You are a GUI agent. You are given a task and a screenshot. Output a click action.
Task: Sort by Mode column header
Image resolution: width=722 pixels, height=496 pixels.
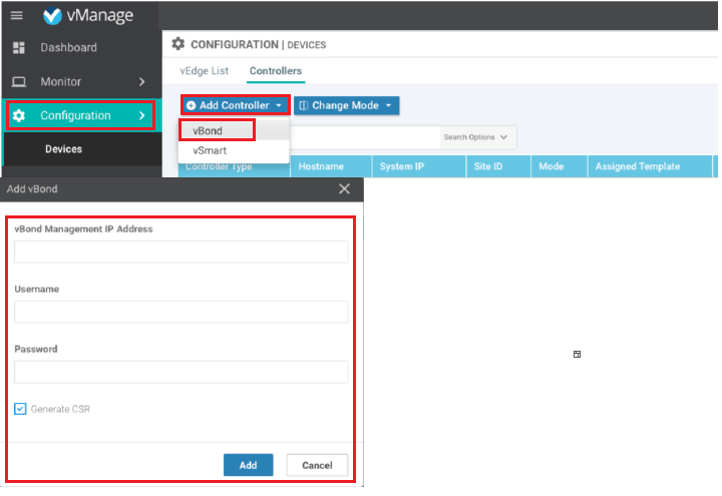click(559, 166)
